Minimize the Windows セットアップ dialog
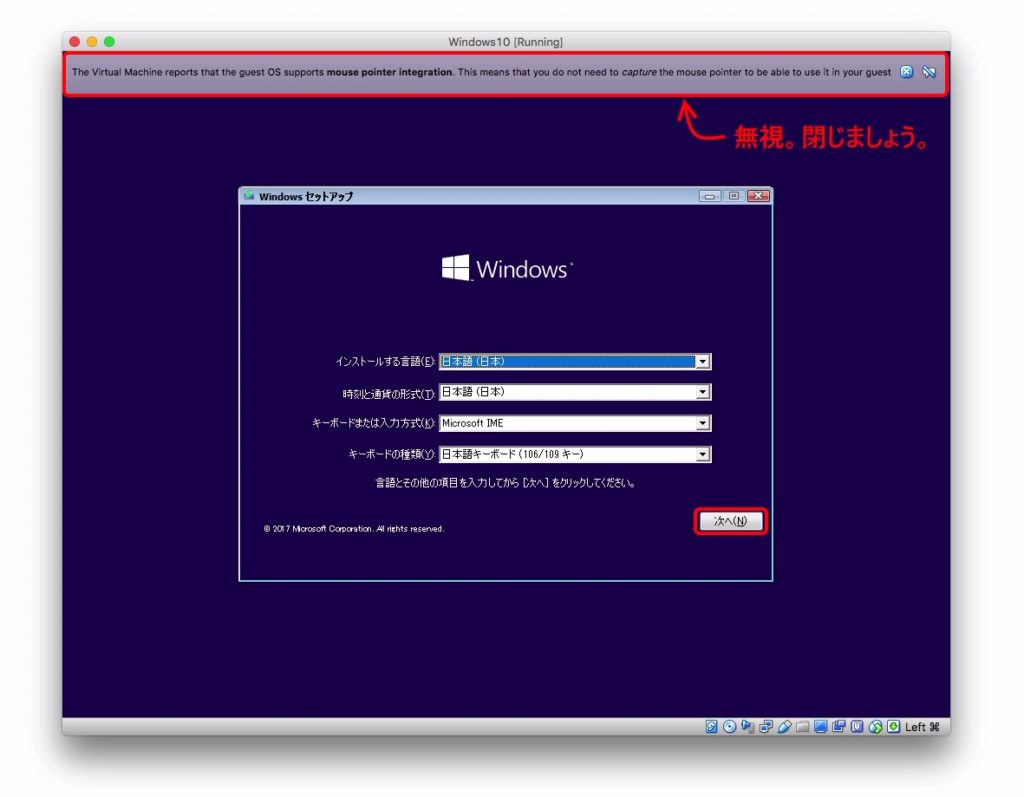Viewport: 1024px width, 797px height. pyautogui.click(x=710, y=196)
